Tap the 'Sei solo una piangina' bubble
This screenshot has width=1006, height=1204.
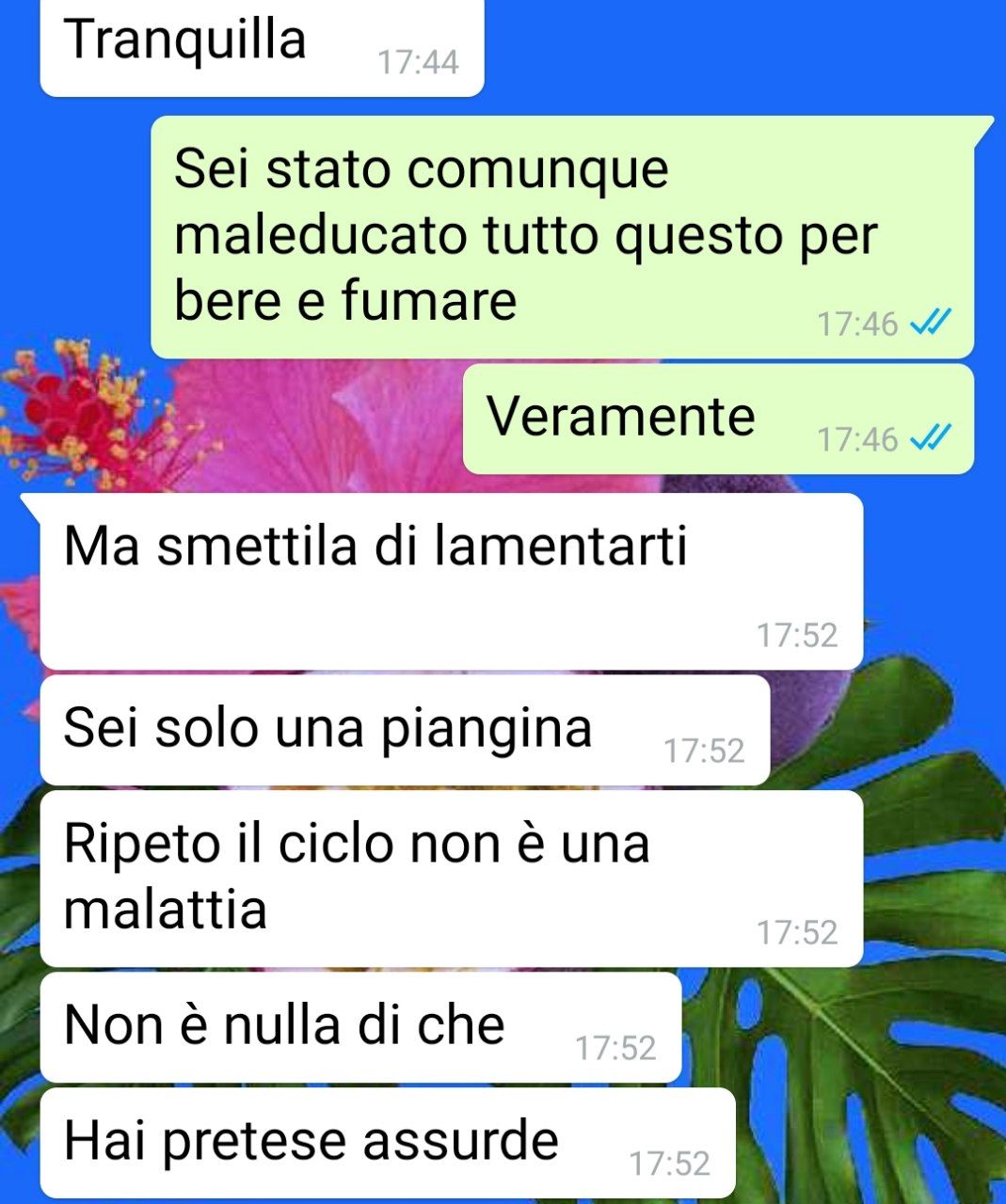click(405, 730)
